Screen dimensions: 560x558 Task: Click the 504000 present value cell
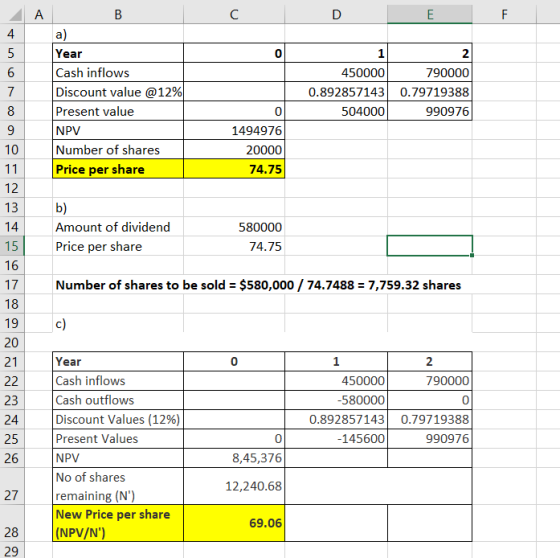[336, 111]
